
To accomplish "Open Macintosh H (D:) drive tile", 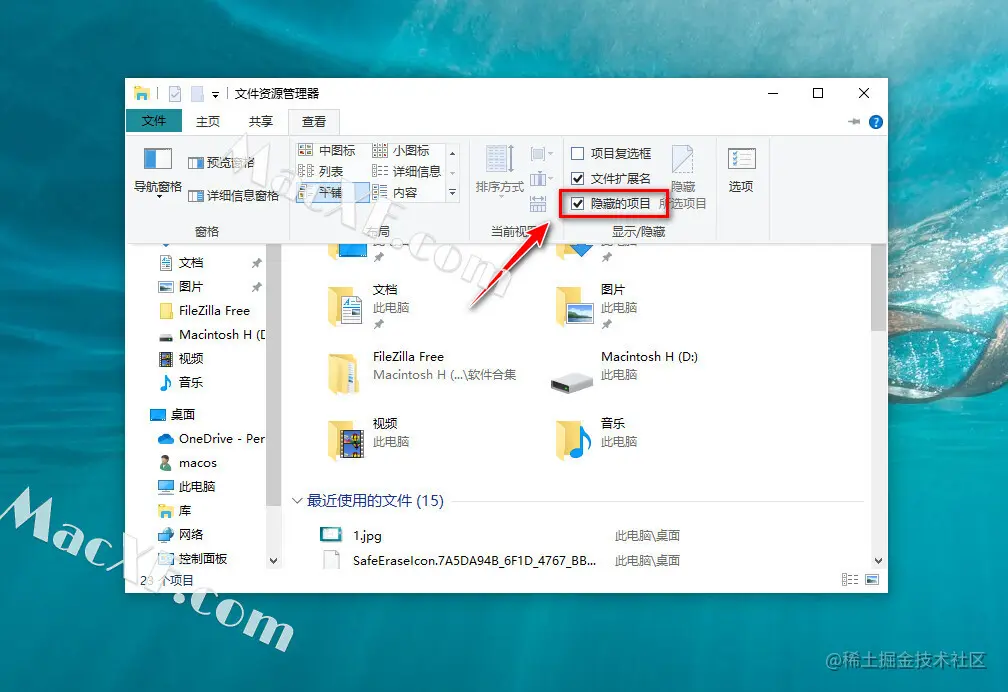I will click(x=625, y=373).
